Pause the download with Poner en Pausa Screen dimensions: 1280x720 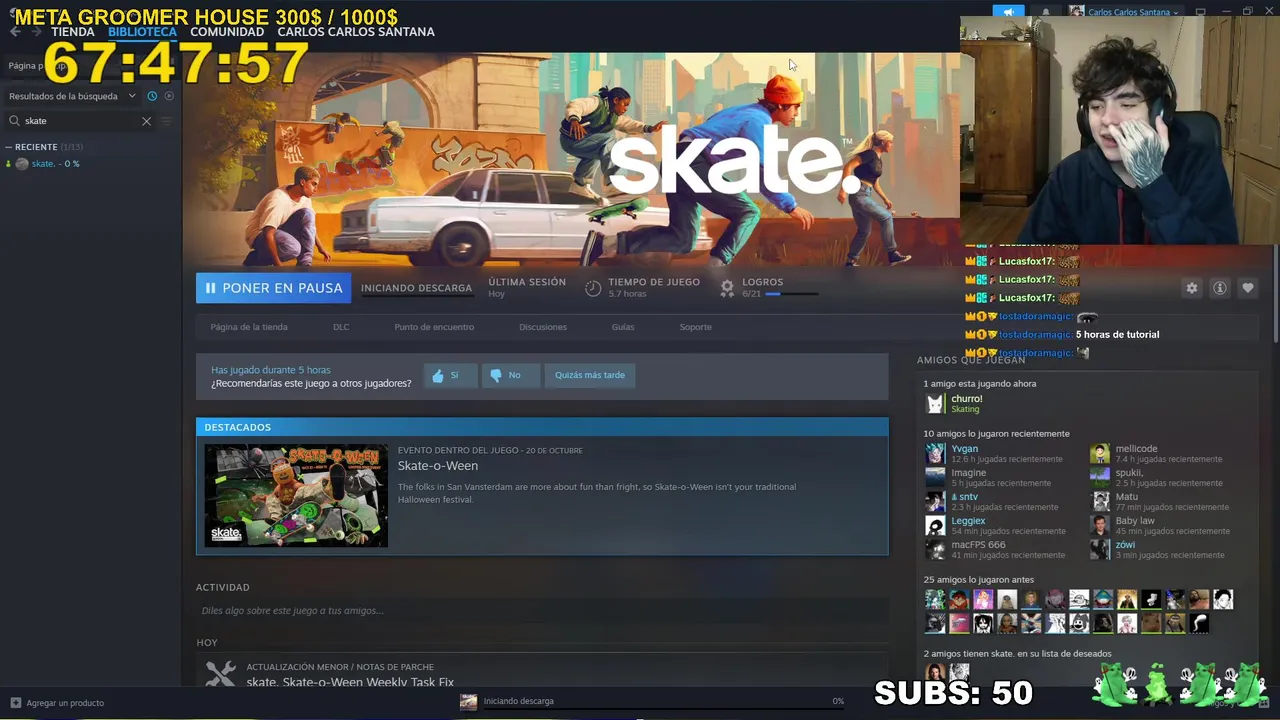pyautogui.click(x=273, y=288)
